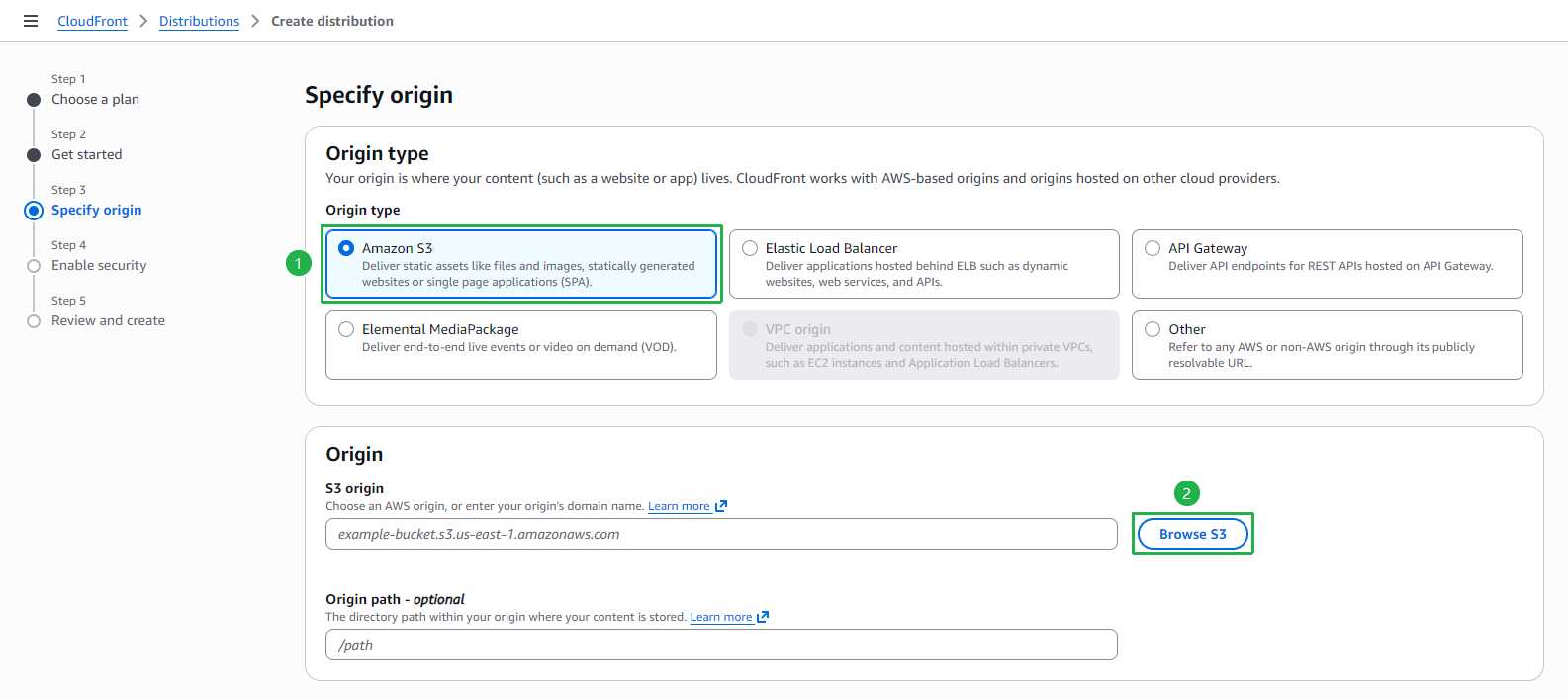Open the Distributions breadcrumb link
The image size is (1568, 699).
(x=199, y=21)
